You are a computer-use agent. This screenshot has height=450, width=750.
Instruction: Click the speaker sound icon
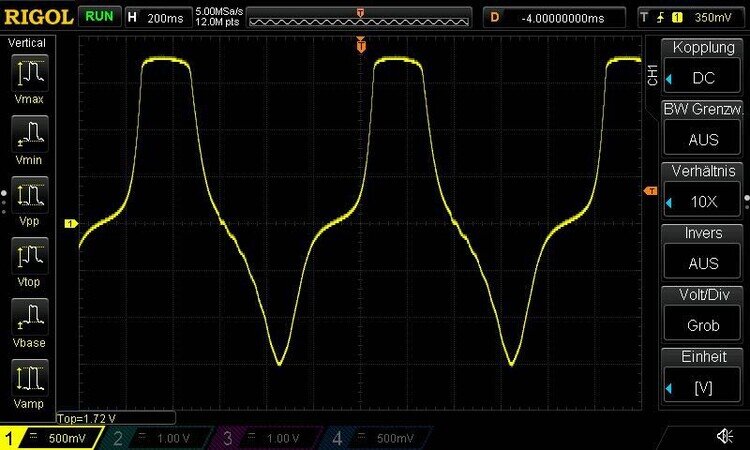point(724,435)
